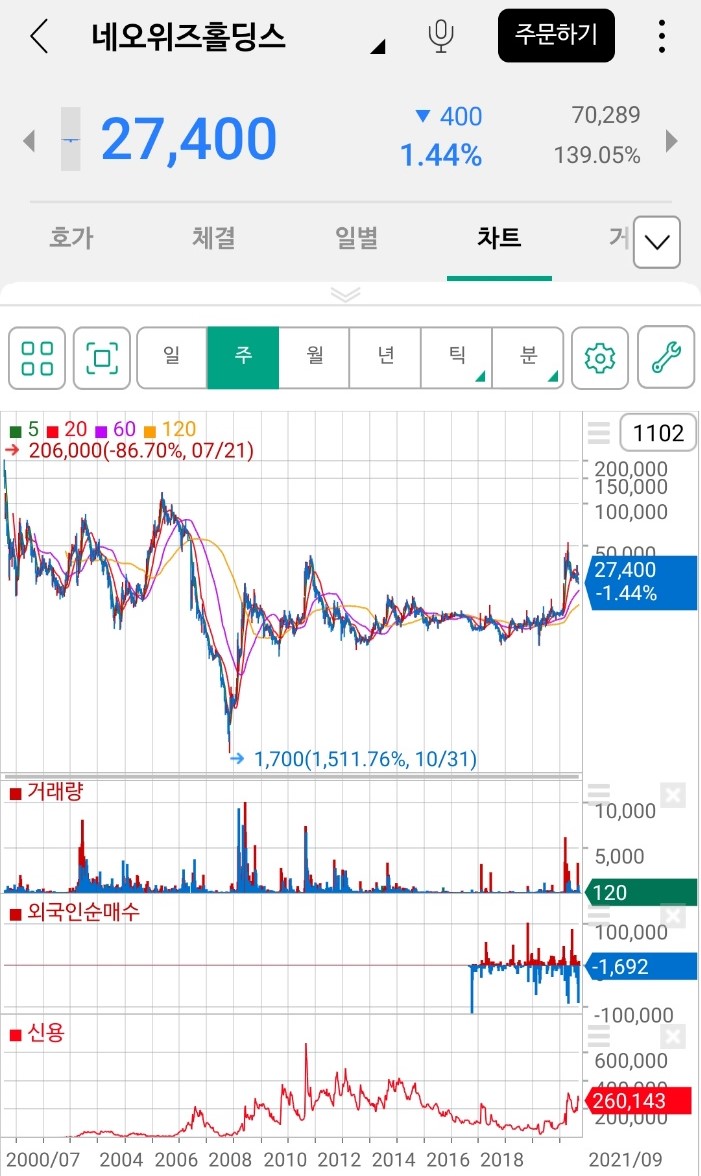The height and width of the screenshot is (1176, 701).
Task: Collapse the panel with the double-chevron handle
Action: tap(346, 294)
